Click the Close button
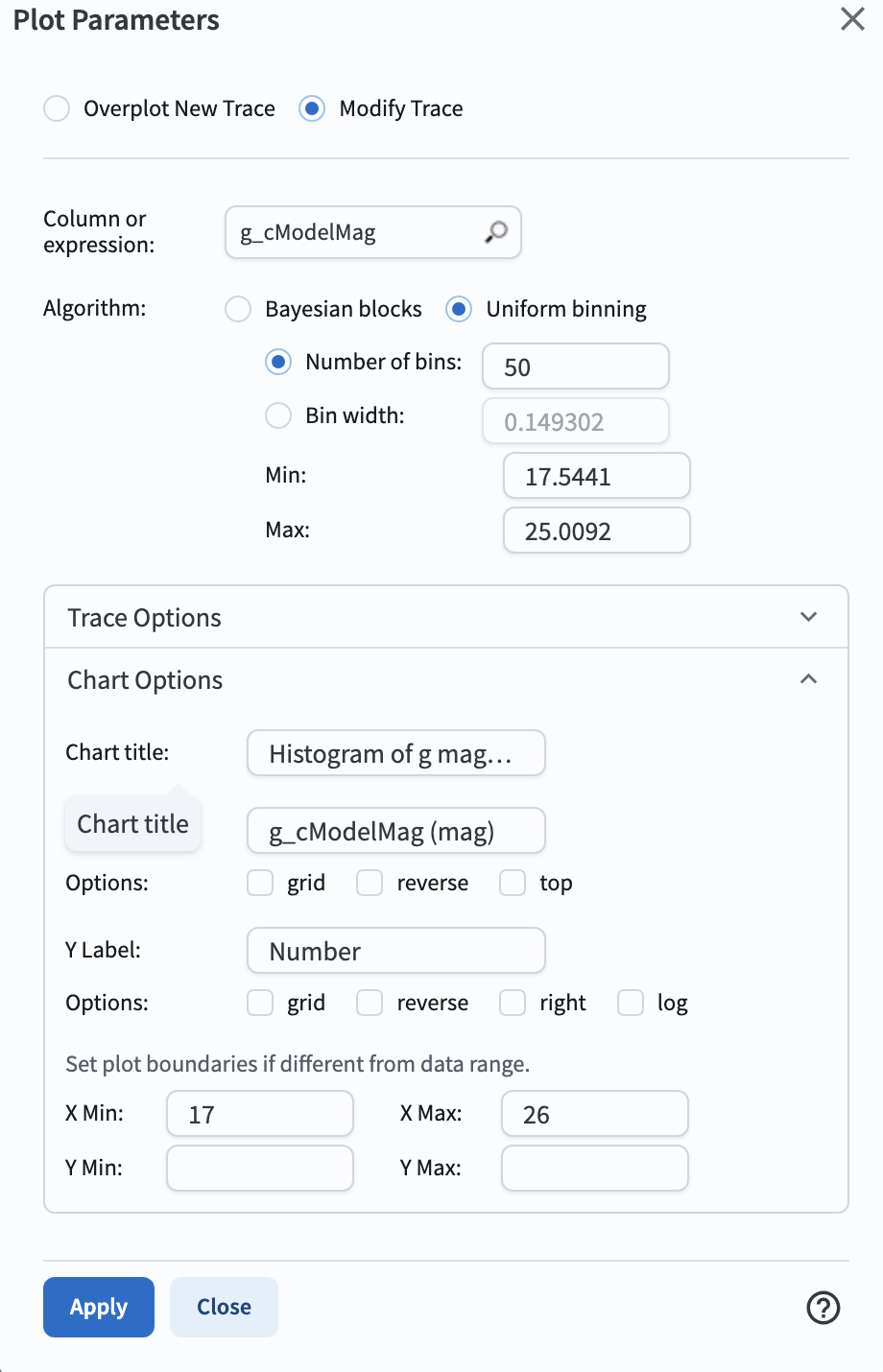 224,1307
